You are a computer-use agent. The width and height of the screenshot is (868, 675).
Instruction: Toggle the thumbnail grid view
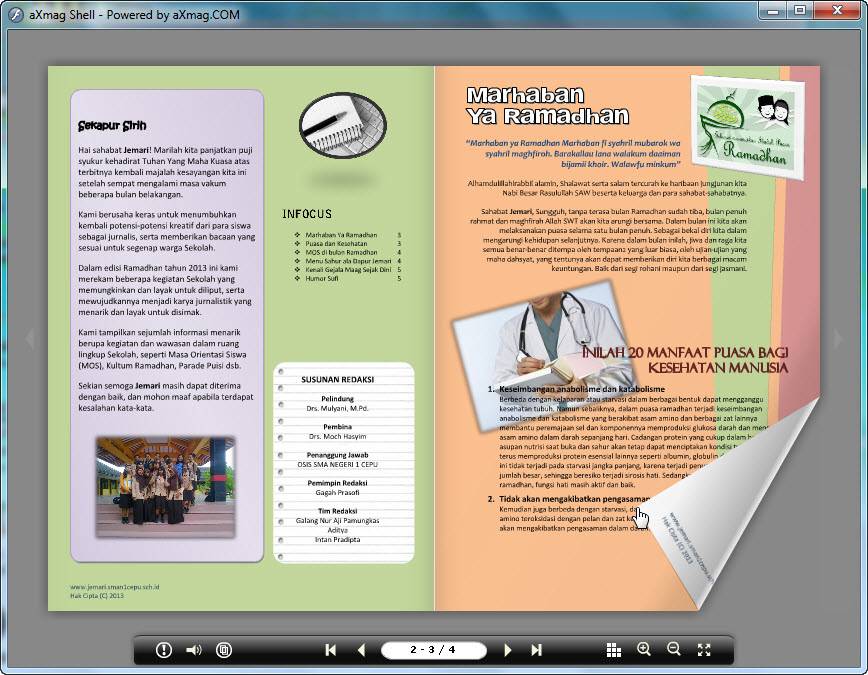pos(613,649)
